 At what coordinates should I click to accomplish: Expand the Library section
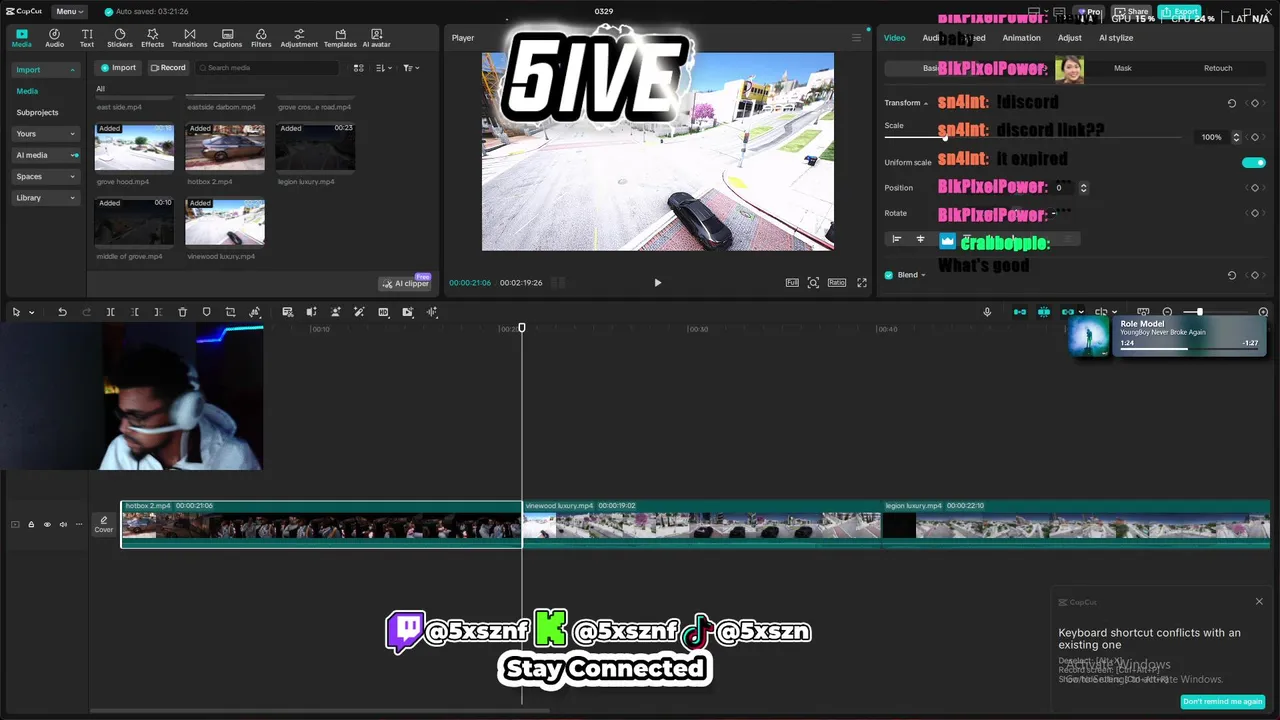click(x=45, y=198)
